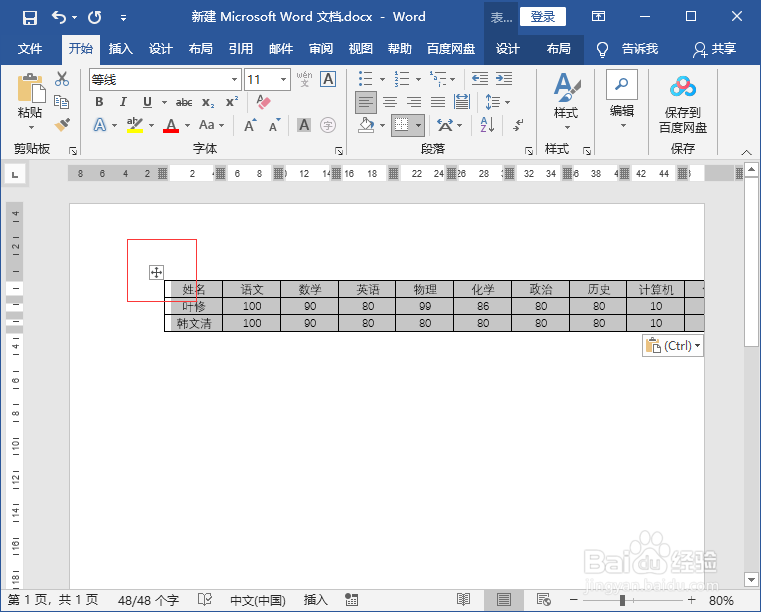Image resolution: width=761 pixels, height=612 pixels.
Task: Click the macro recording status icon
Action: [x=351, y=600]
